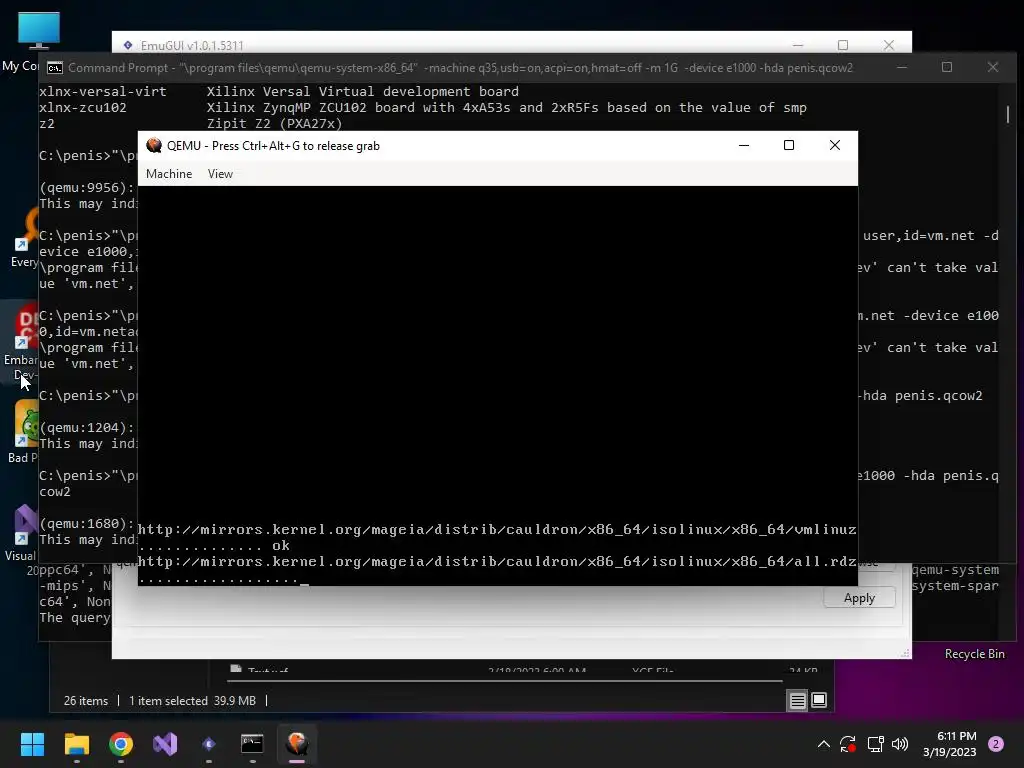The width and height of the screenshot is (1024, 768).
Task: Switch to EmuGUI taskbar icon
Action: [209, 744]
